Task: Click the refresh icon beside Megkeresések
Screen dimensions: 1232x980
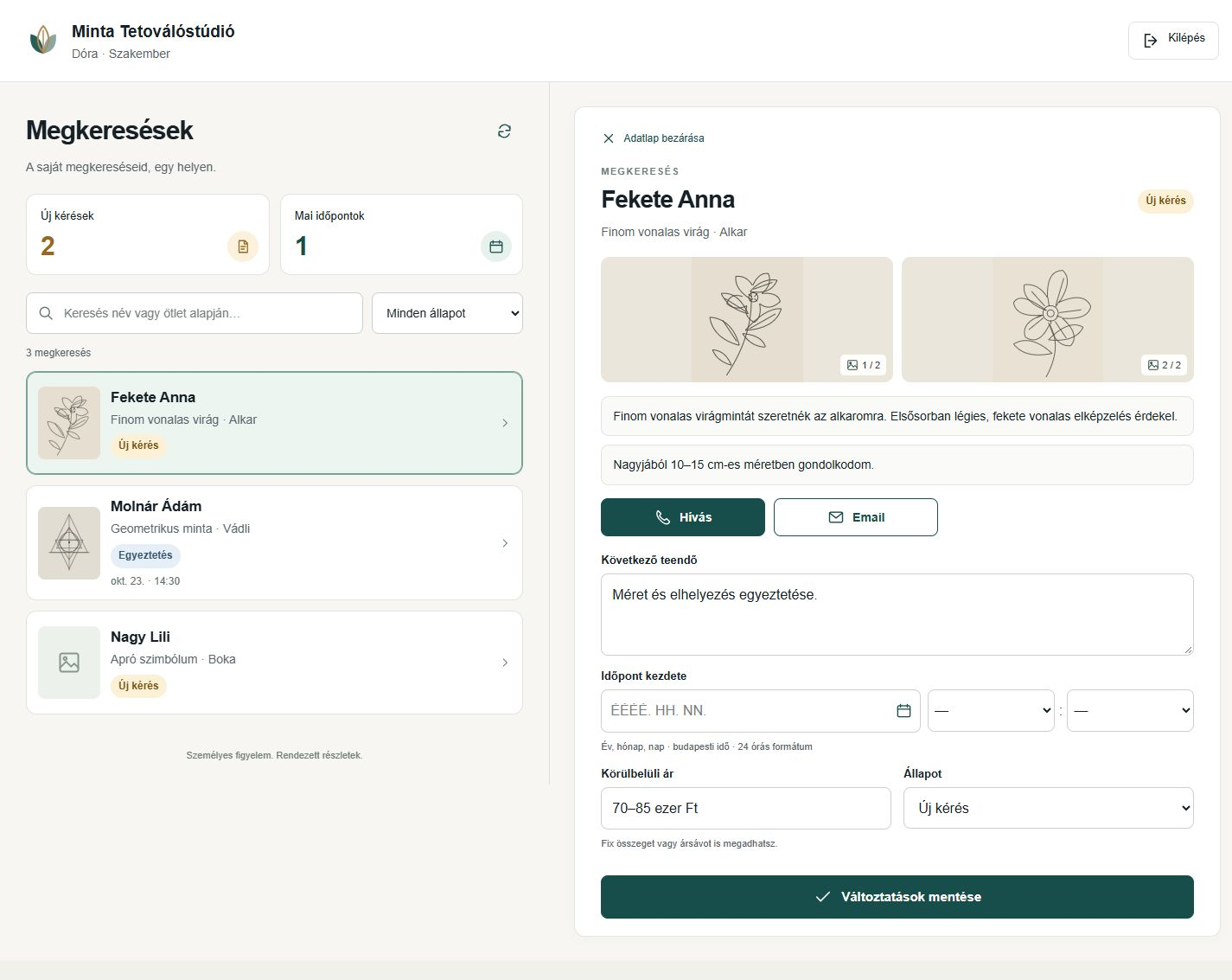Action: click(504, 131)
